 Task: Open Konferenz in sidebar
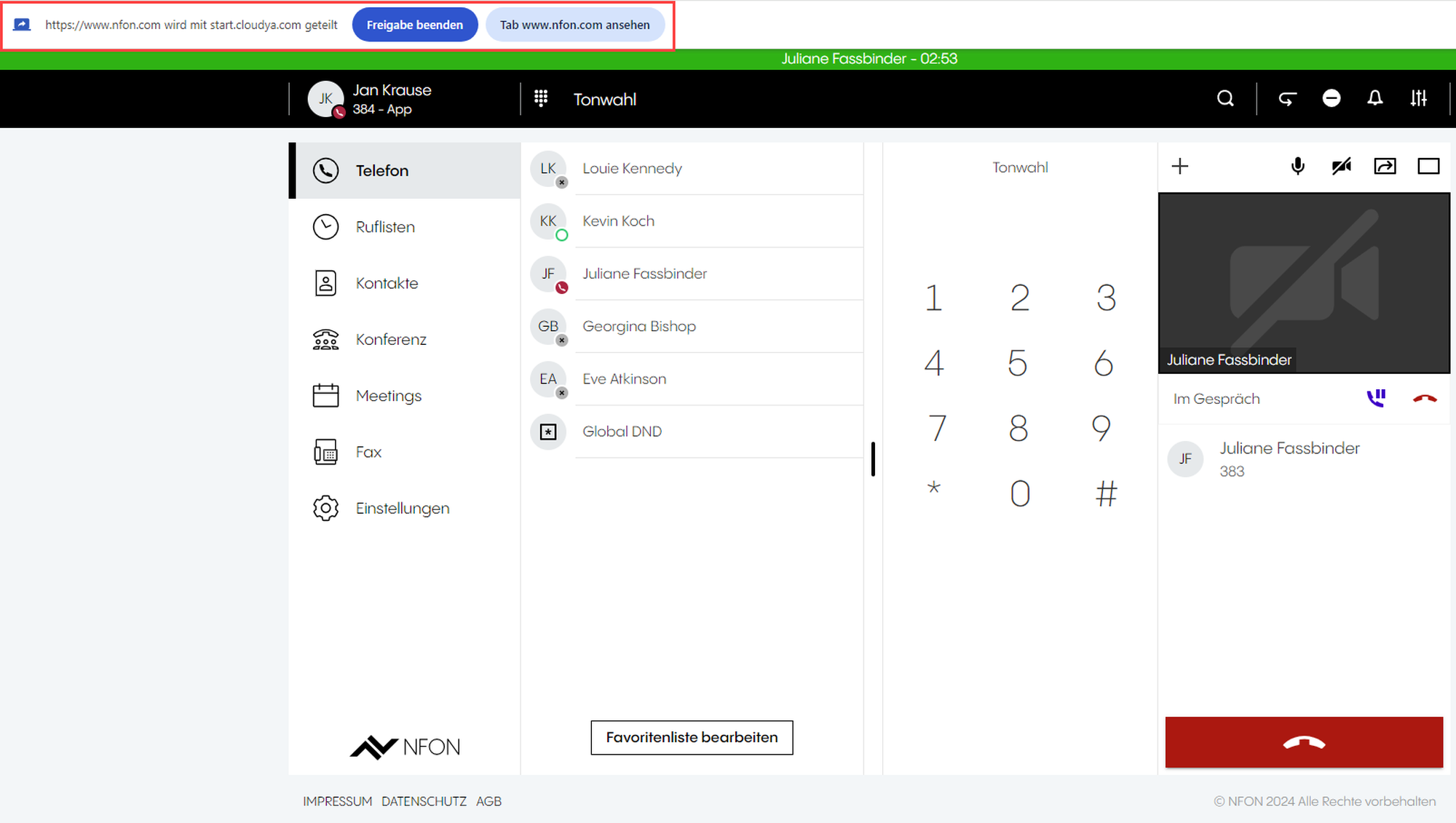(390, 340)
